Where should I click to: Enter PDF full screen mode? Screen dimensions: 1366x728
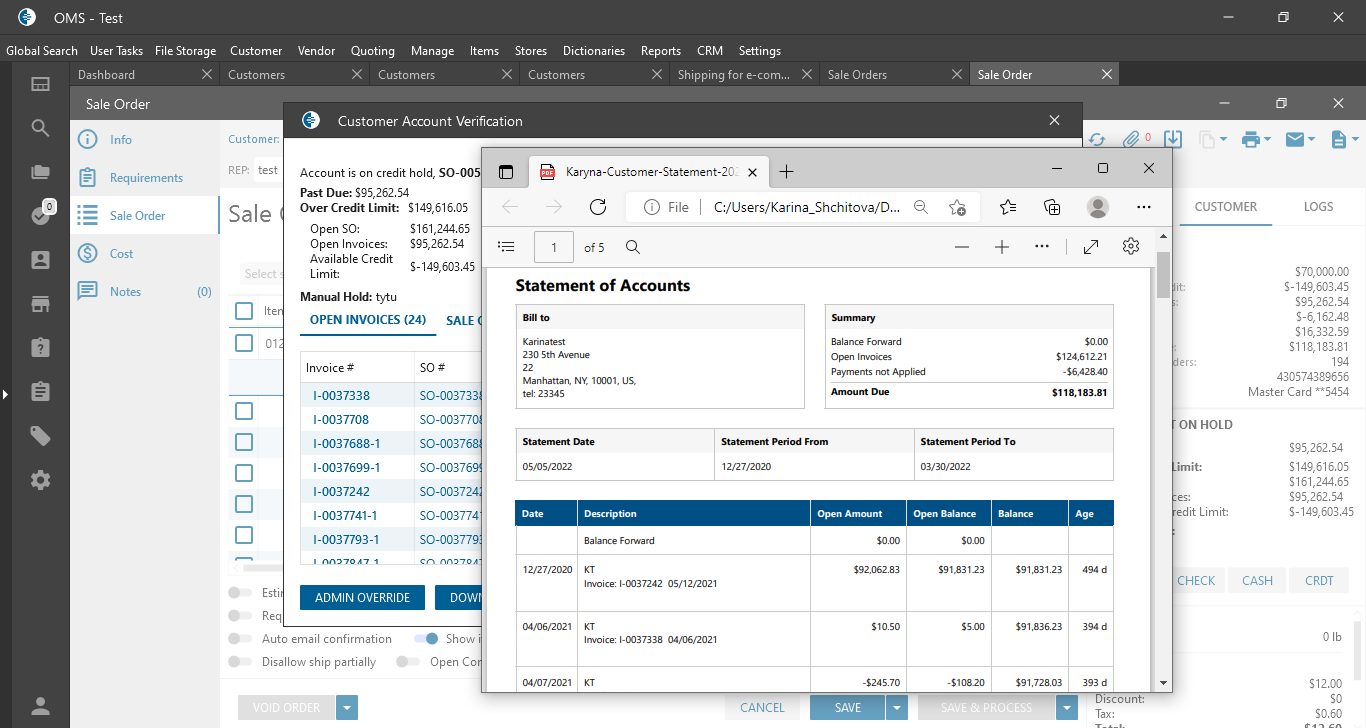(1091, 247)
